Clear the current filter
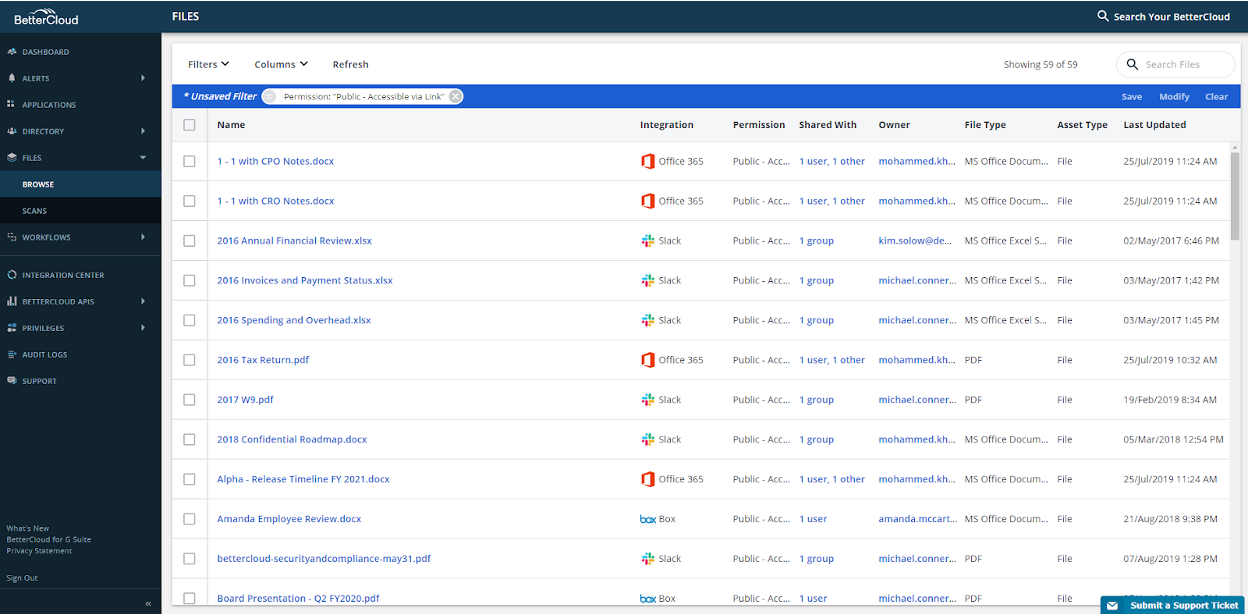The image size is (1248, 614). point(1216,97)
